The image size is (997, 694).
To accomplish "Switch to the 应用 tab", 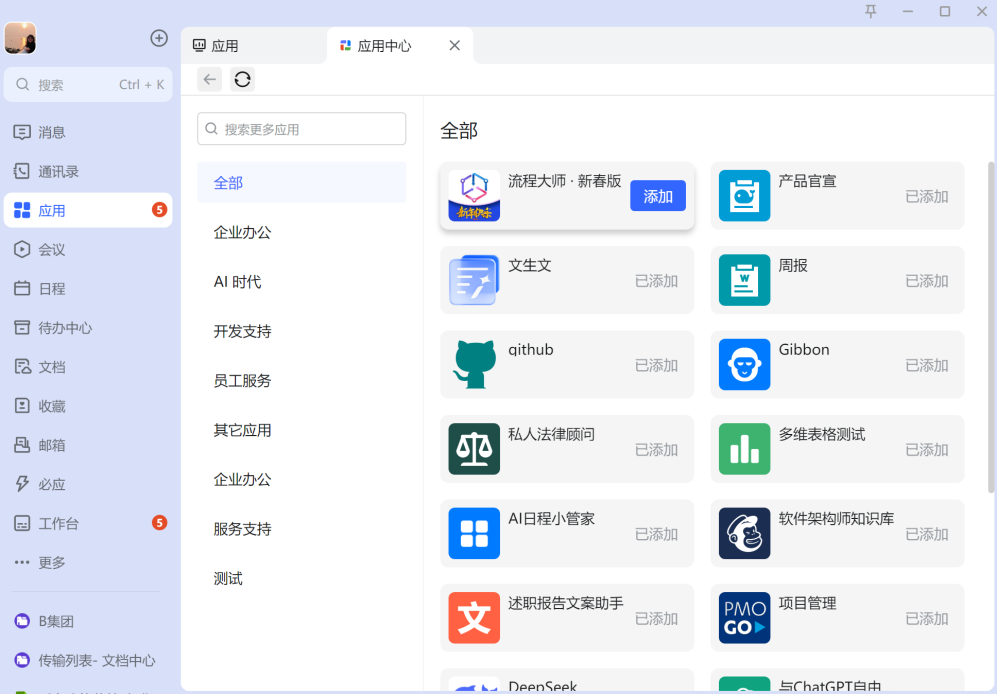I will [x=254, y=46].
